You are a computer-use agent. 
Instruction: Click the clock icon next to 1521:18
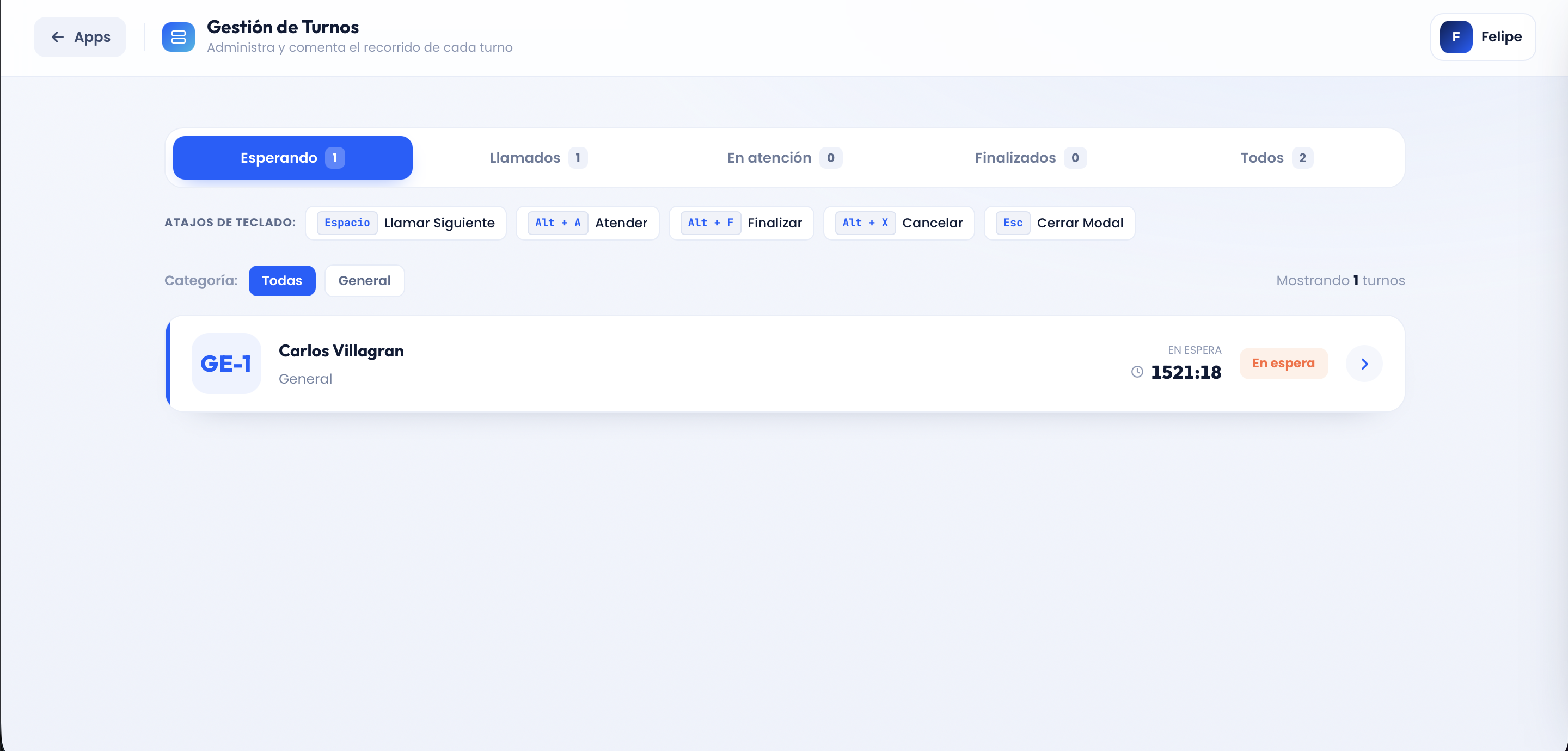[1137, 372]
